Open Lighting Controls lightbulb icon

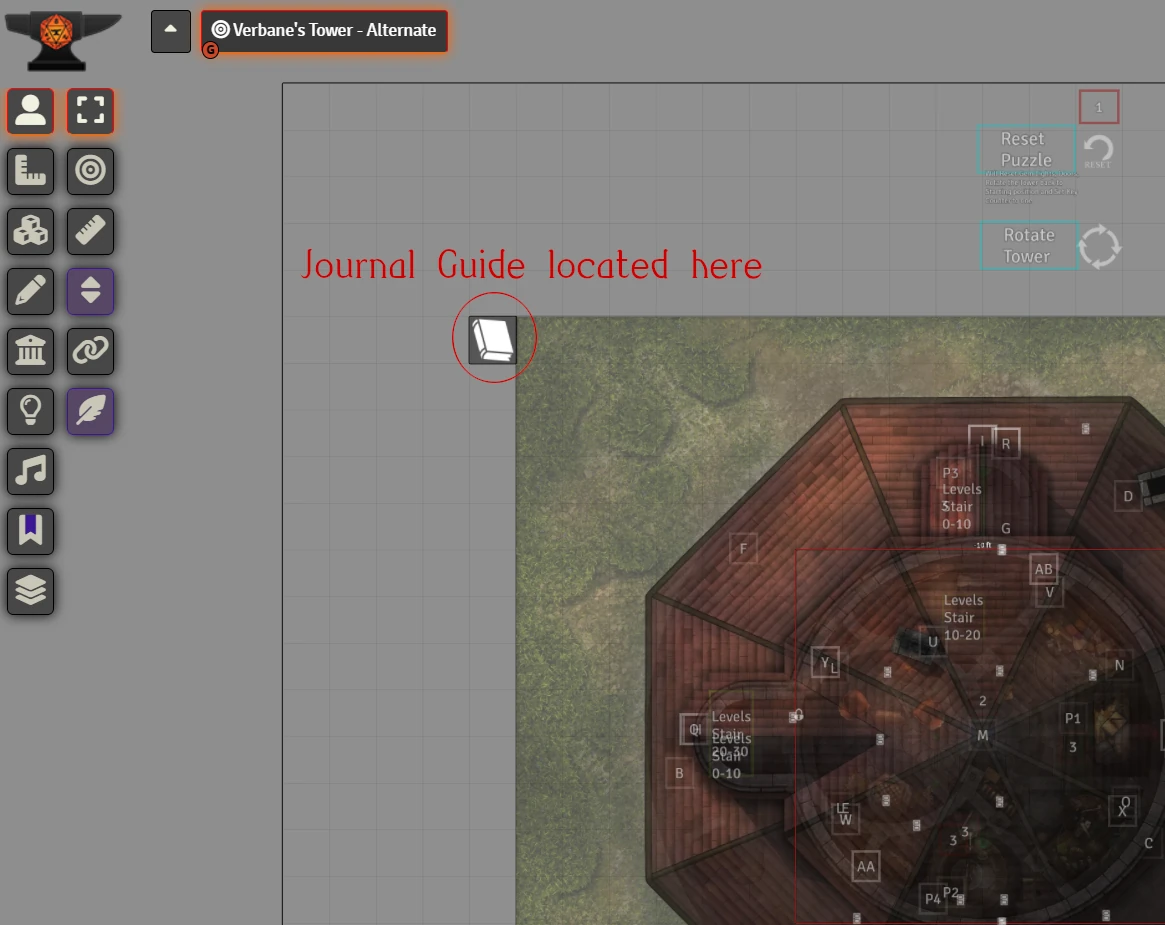31,411
